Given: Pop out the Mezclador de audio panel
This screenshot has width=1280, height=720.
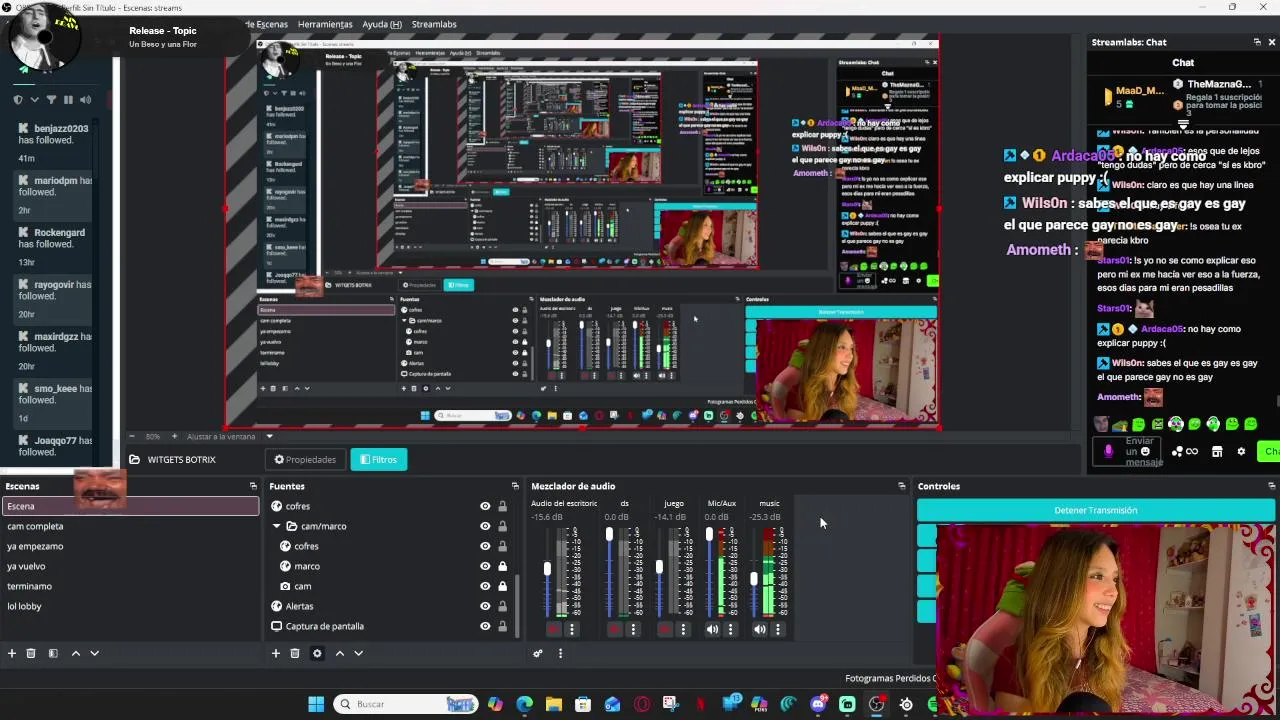Looking at the screenshot, I should 901,486.
